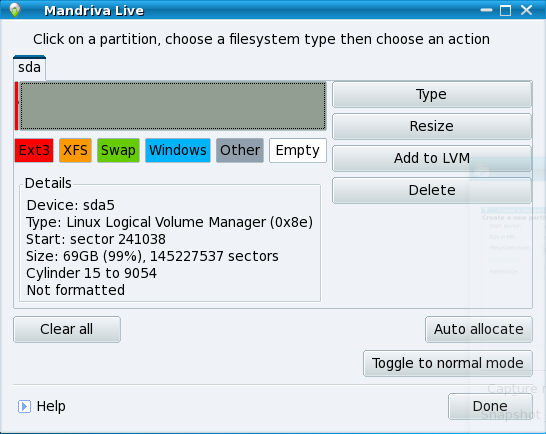Click the Not formatted status text

point(76,290)
